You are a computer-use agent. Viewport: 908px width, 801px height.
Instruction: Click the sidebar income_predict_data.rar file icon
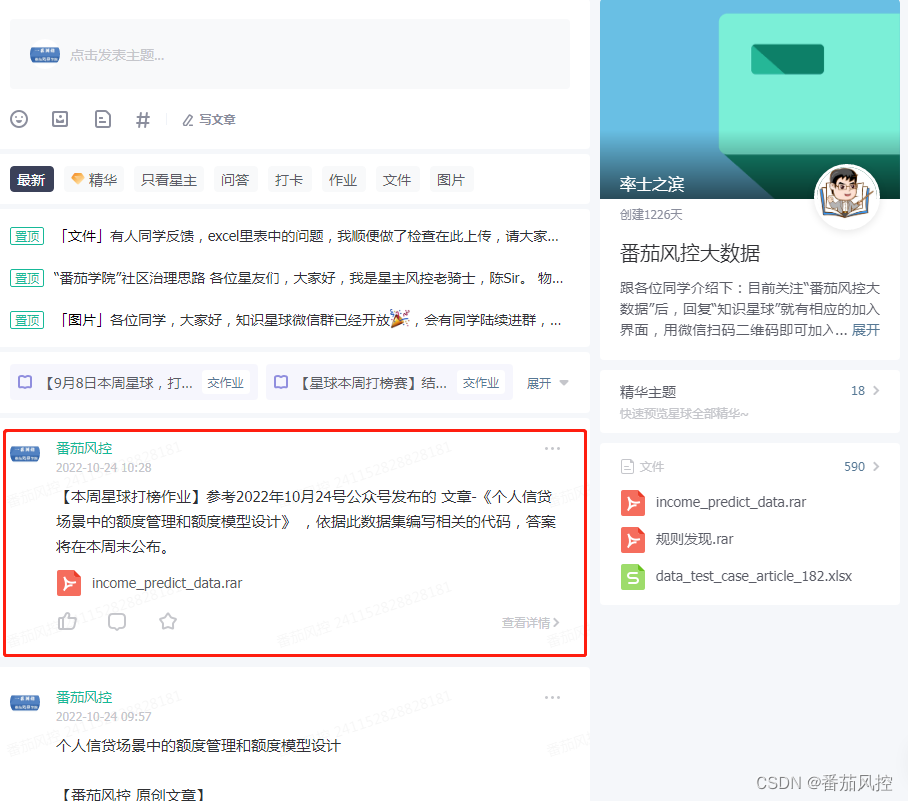coord(633,503)
